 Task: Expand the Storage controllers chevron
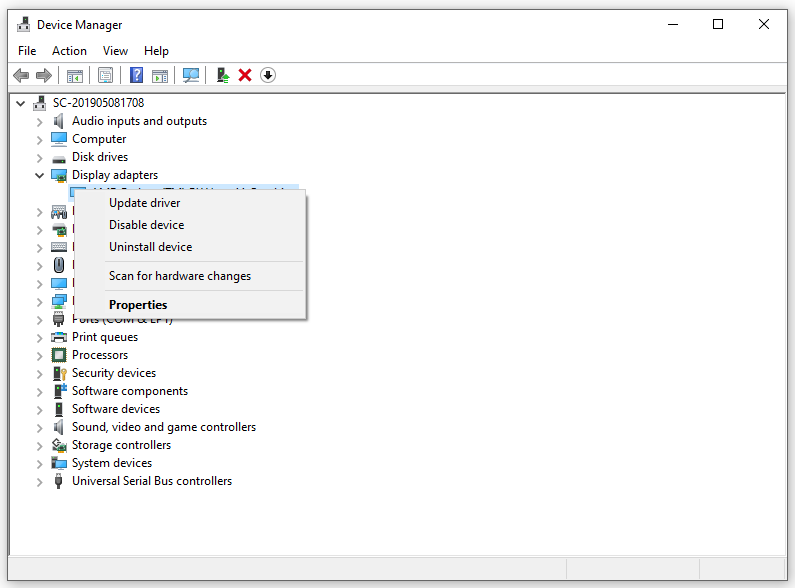(40, 446)
